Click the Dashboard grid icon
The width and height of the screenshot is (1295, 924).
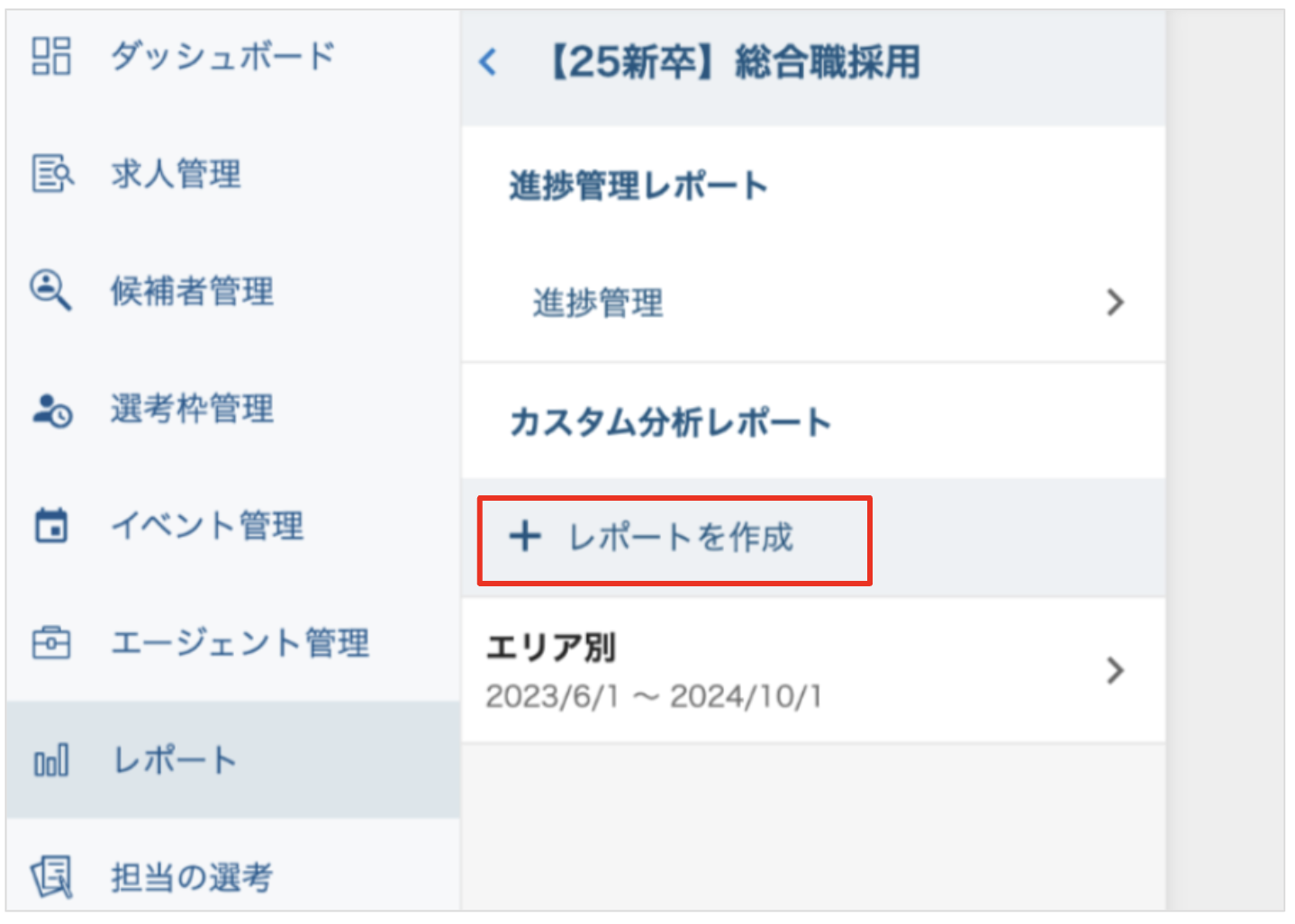51,56
